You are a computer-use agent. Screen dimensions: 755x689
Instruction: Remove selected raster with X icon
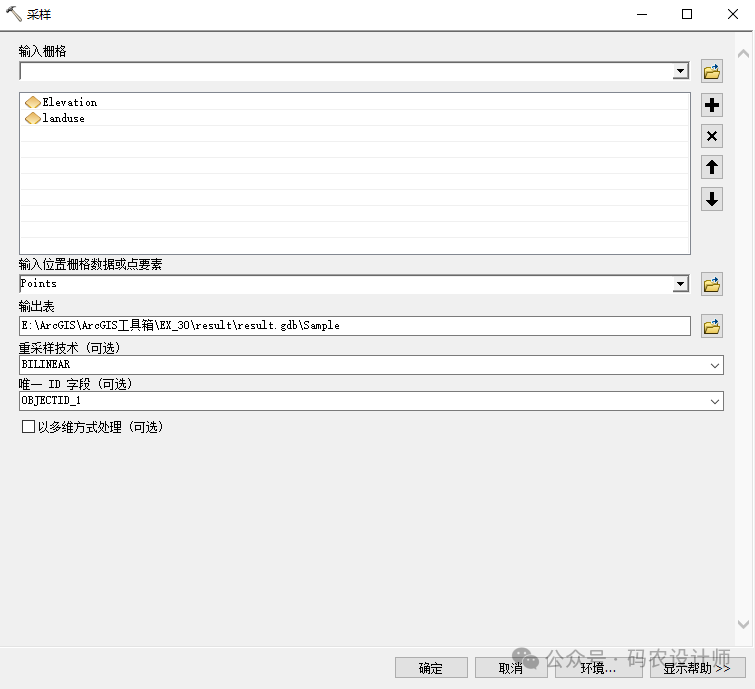[x=712, y=136]
